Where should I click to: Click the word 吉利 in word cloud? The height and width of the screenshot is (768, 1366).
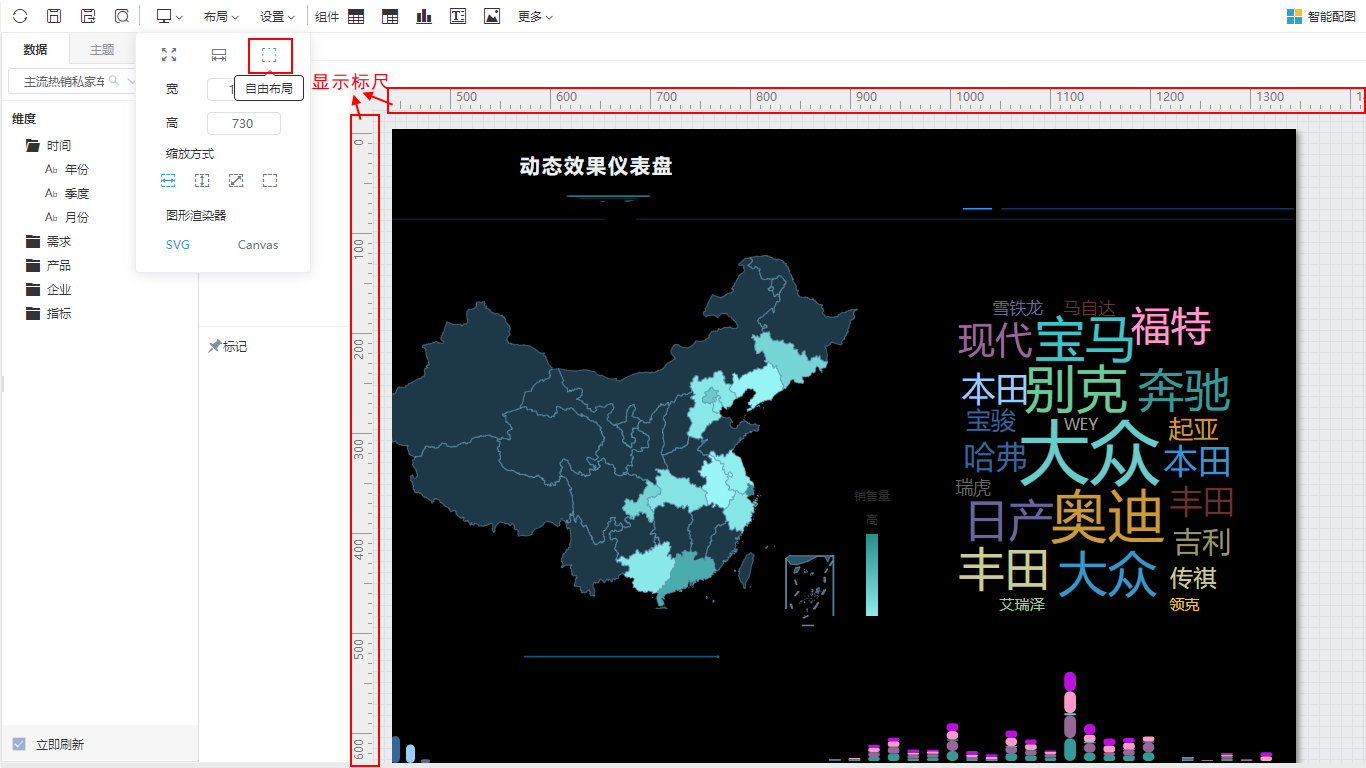click(x=1202, y=542)
